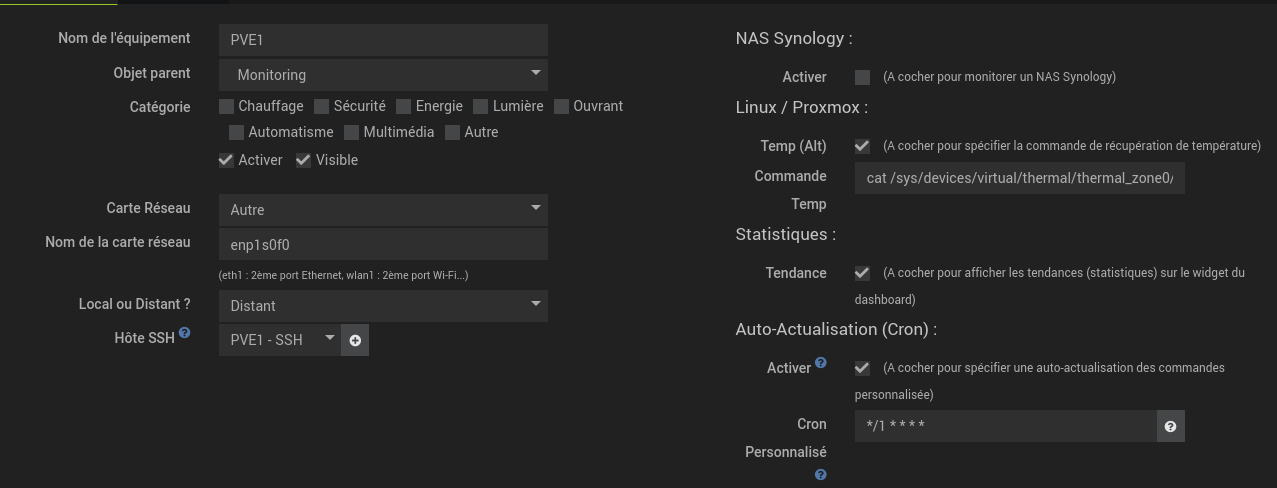The width and height of the screenshot is (1277, 488).
Task: Click the Nom de l'équipement field
Action: (383, 40)
